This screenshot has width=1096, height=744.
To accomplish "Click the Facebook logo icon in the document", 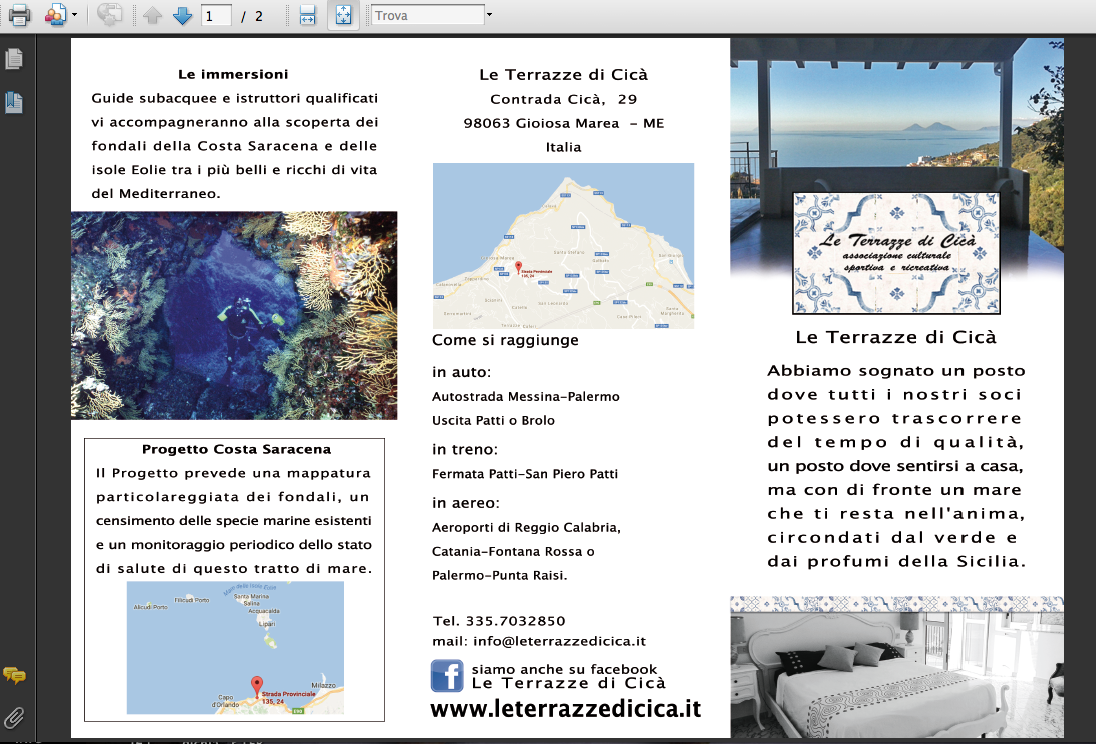I will (447, 676).
